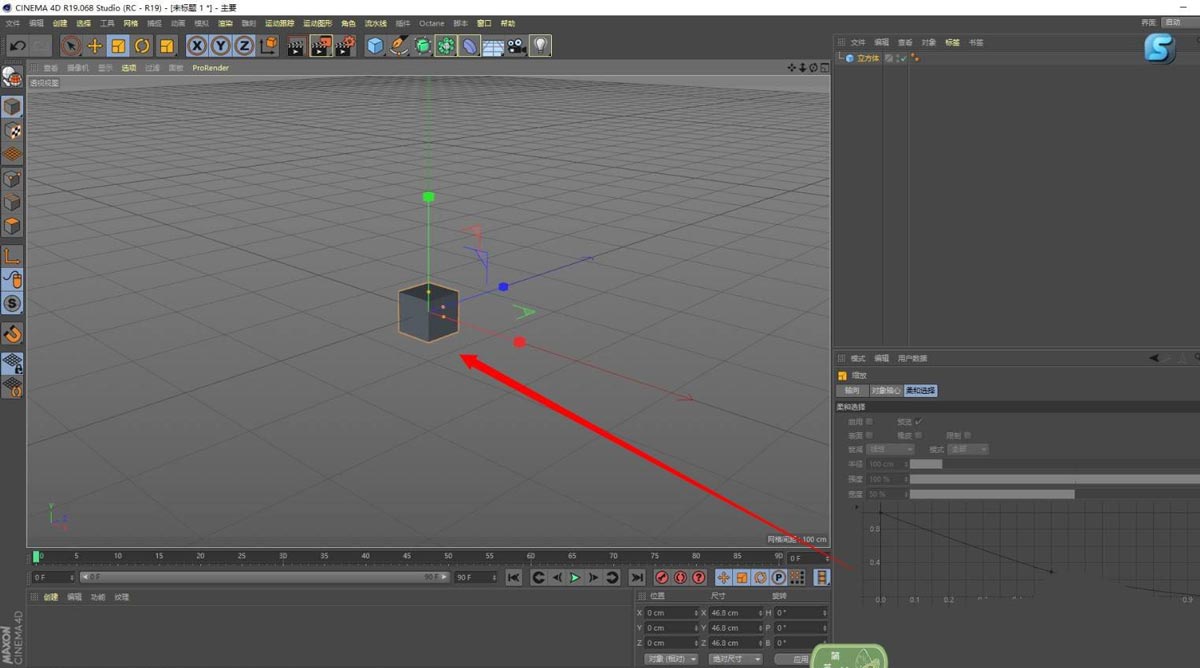
Task: Enable Snap magnet icon on left
Action: click(x=12, y=333)
